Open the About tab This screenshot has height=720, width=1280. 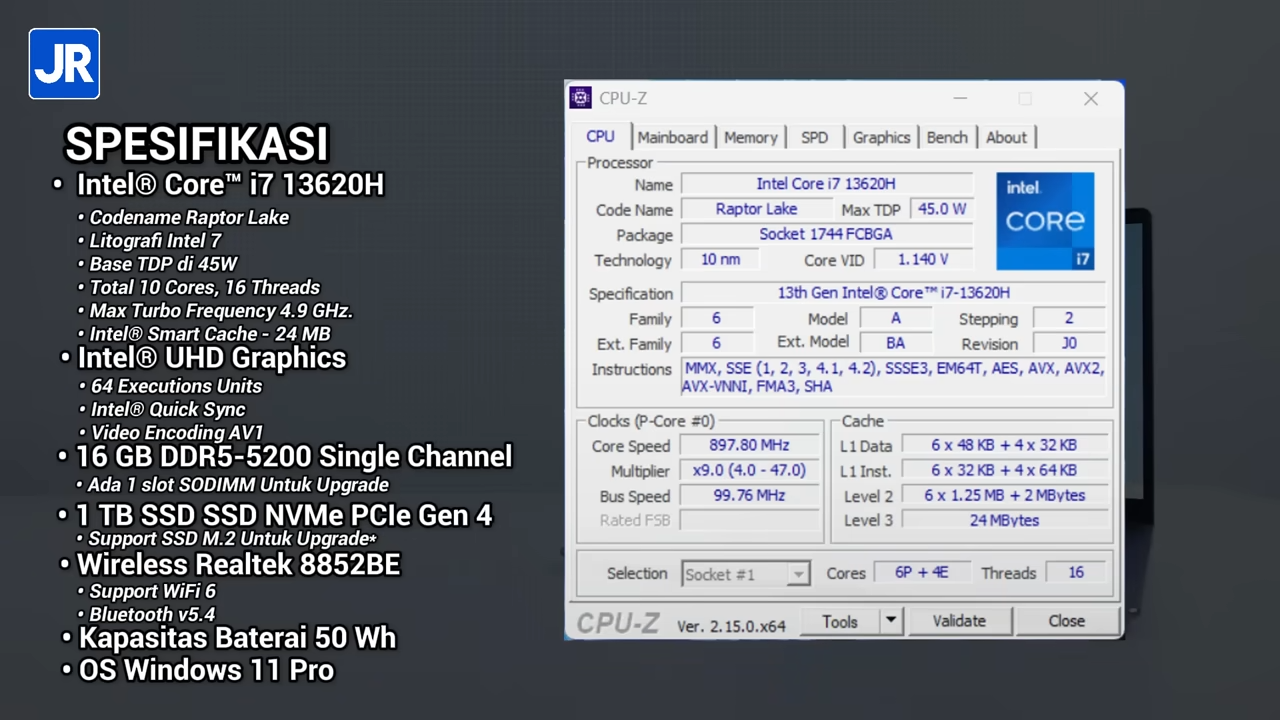tap(1006, 137)
